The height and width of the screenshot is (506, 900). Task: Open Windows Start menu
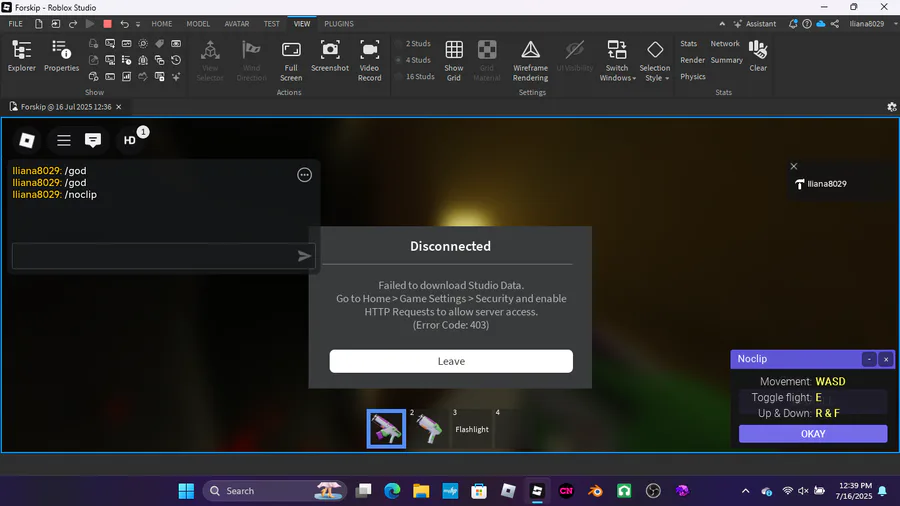(186, 491)
